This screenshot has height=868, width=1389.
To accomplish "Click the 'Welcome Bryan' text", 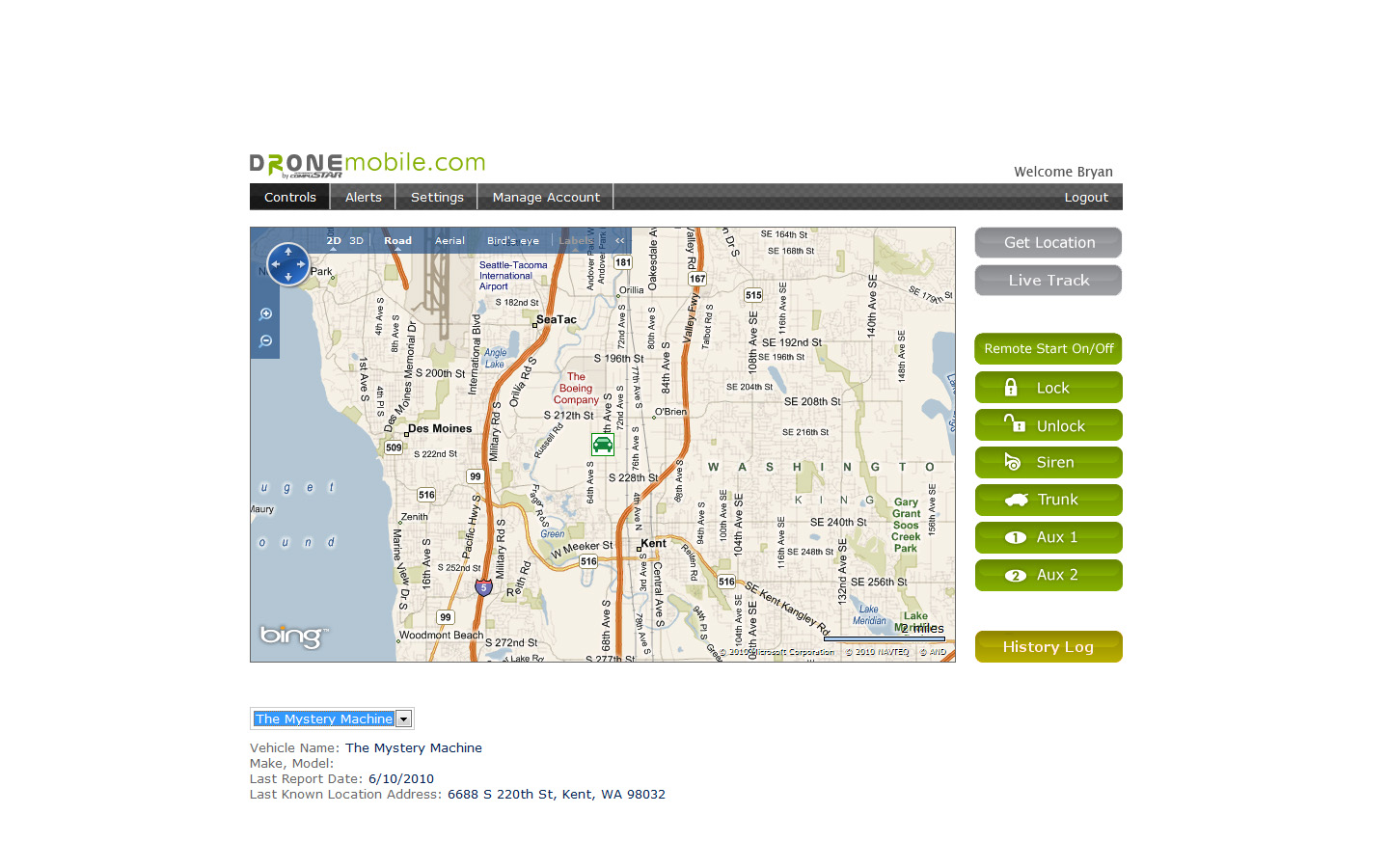I will pos(1063,172).
